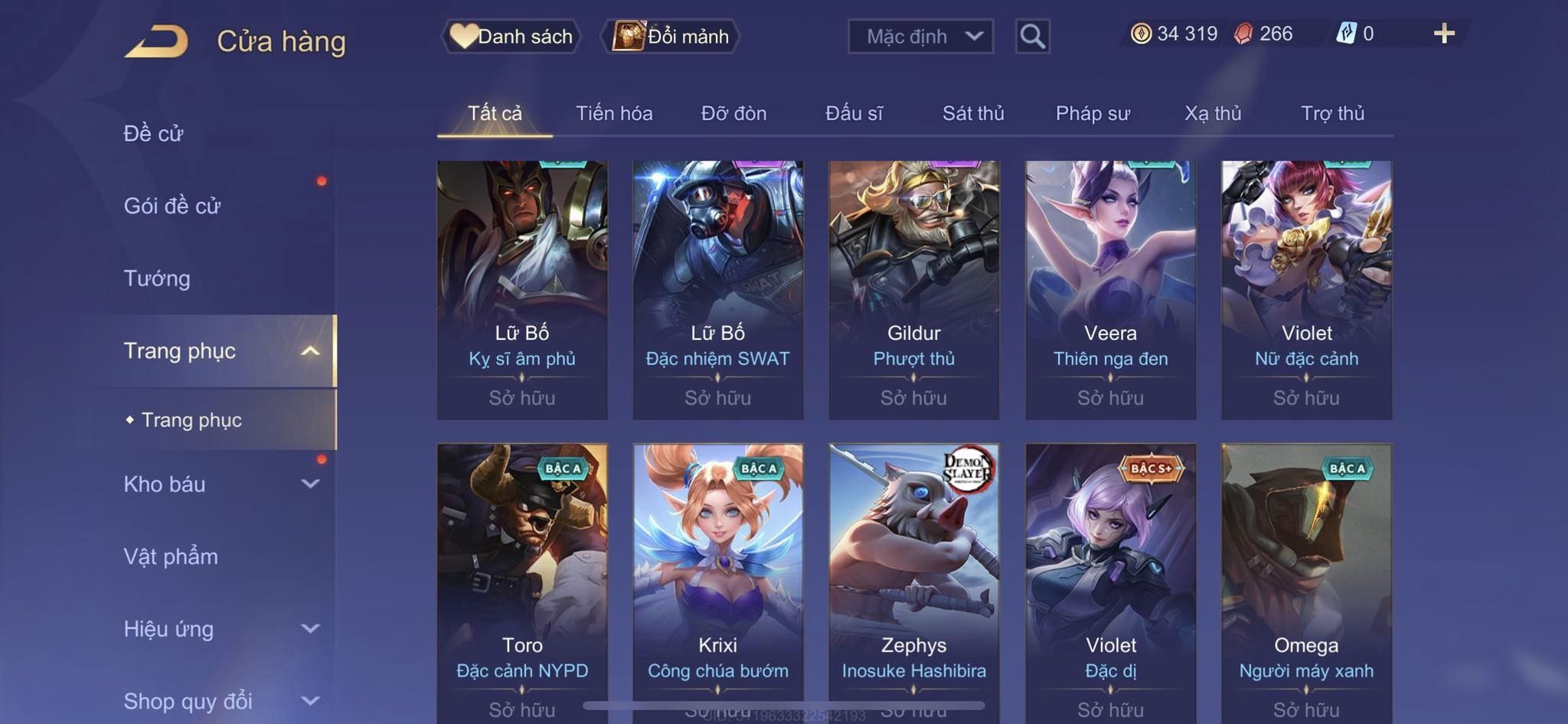Open the search magnifier icon
The image size is (1568, 724).
pos(1032,36)
